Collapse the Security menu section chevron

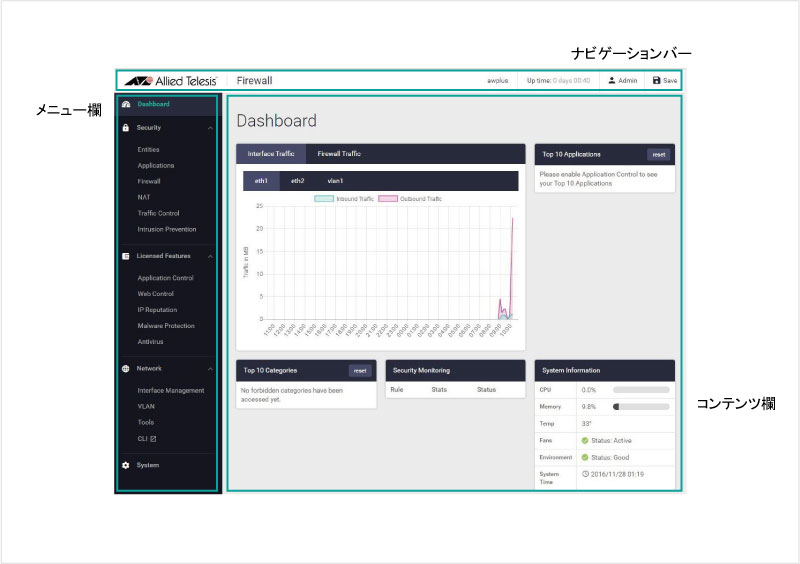[210, 128]
